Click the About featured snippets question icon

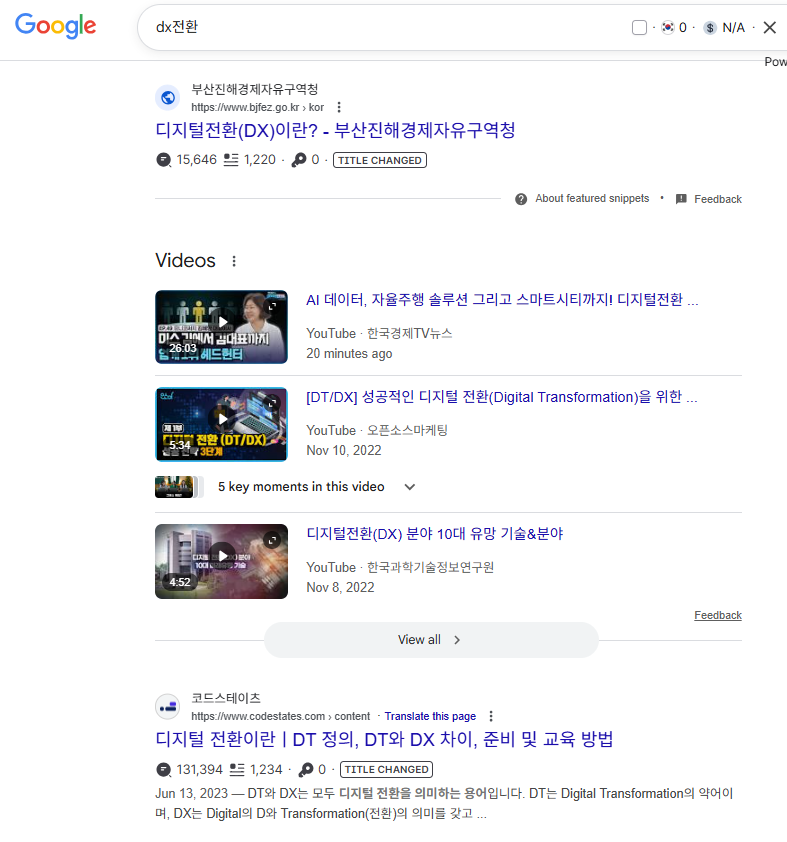[521, 199]
